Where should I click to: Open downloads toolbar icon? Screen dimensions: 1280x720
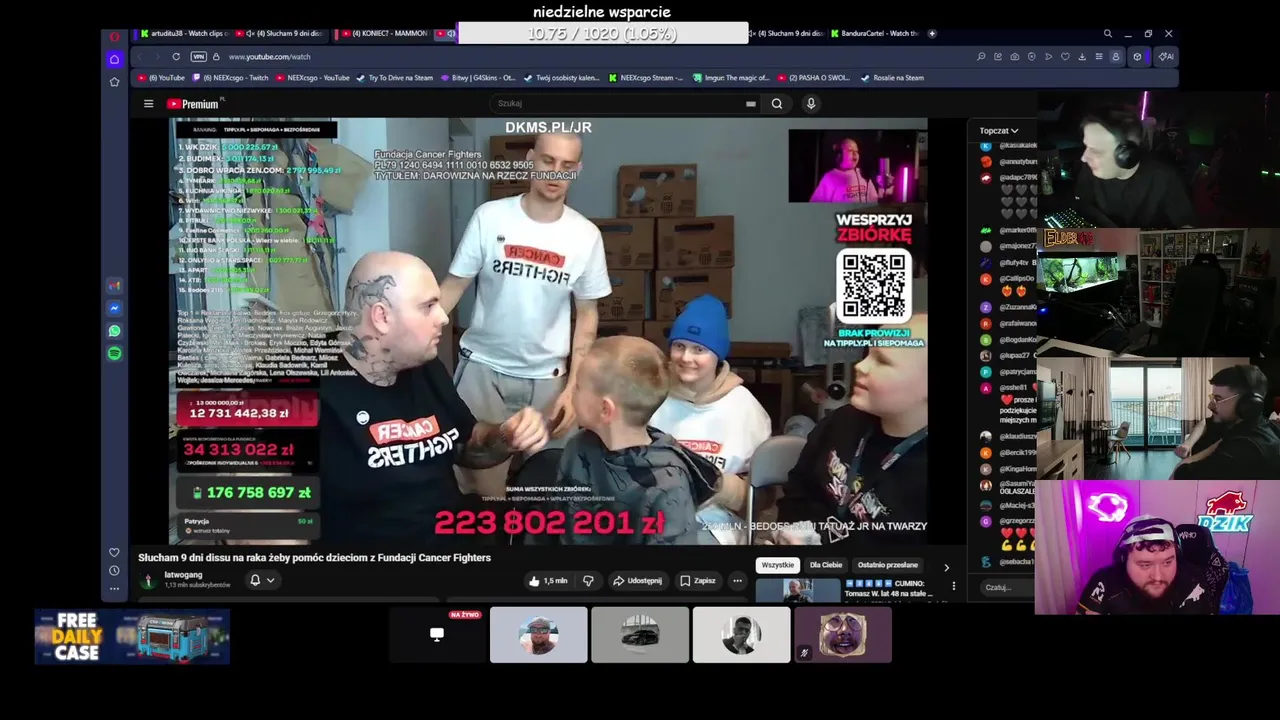click(1082, 57)
